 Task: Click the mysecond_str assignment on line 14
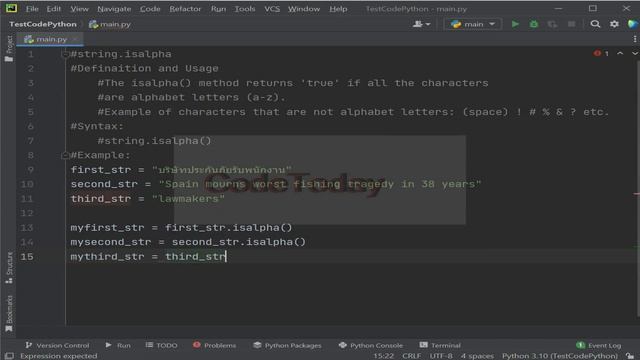(x=188, y=242)
